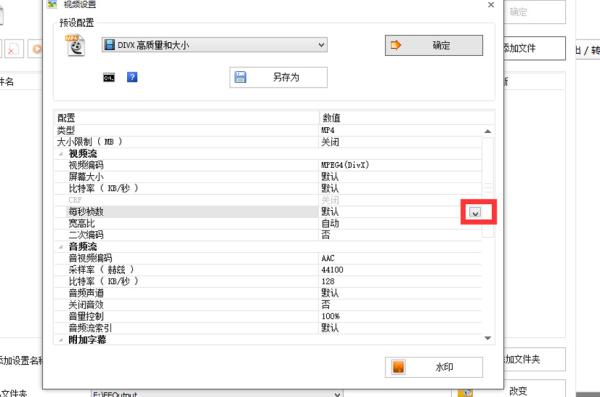Collapse the 附加字幕 section
This screenshot has width=600, height=397.
point(61,340)
